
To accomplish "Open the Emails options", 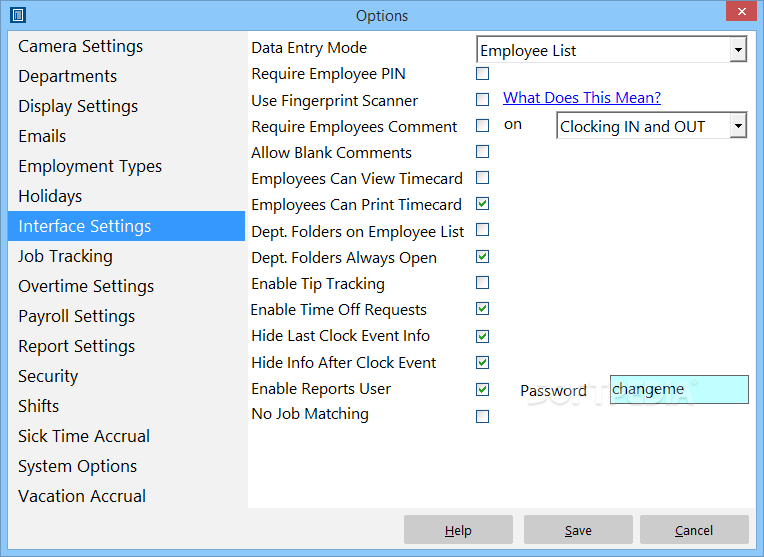I will click(x=126, y=136).
